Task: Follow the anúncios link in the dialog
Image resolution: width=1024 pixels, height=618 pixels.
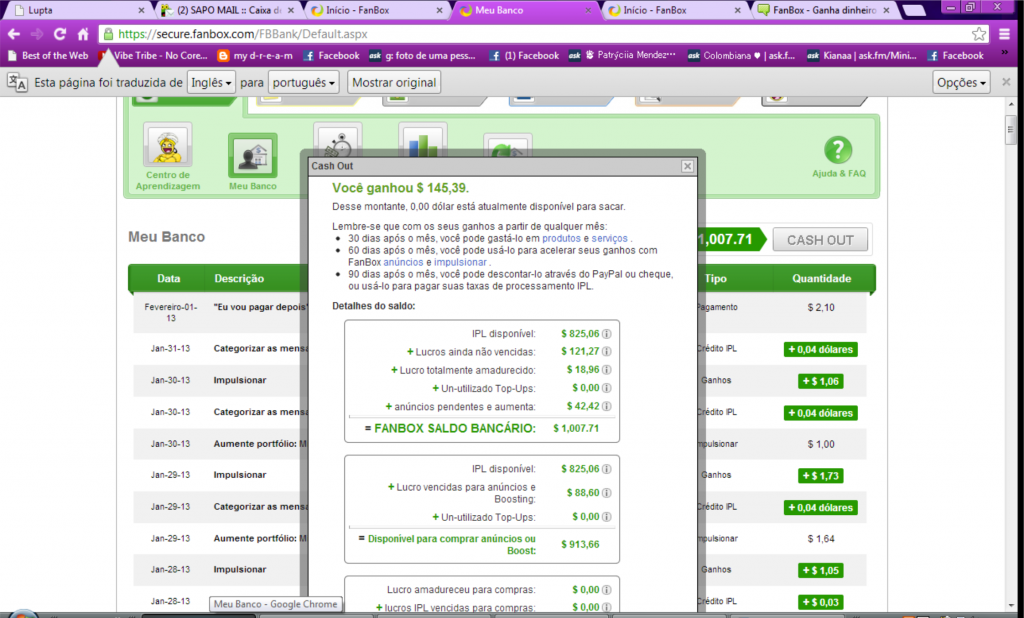Action: coord(403,262)
